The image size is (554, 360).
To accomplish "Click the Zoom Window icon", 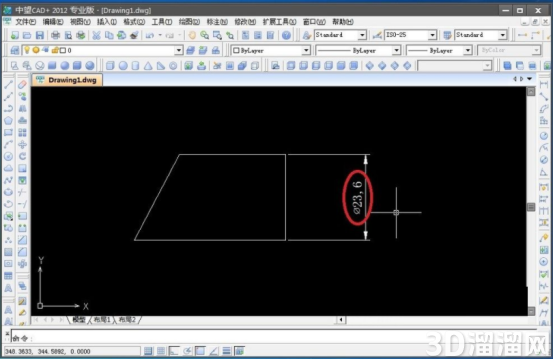I will pyautogui.click(x=217, y=35).
